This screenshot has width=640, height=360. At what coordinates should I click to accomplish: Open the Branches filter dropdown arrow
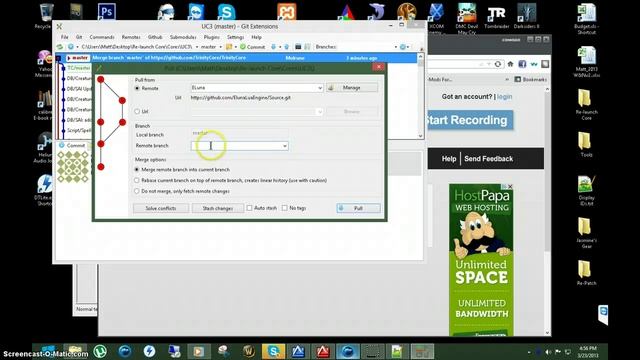(396, 47)
